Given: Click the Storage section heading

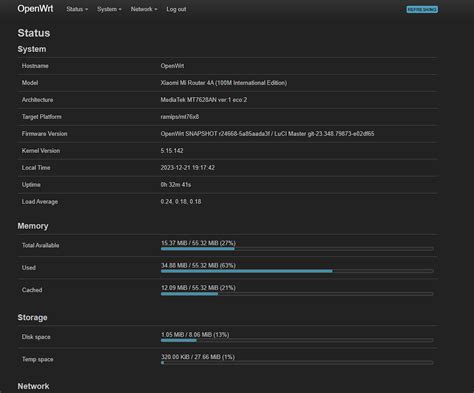Looking at the screenshot, I should (32, 317).
